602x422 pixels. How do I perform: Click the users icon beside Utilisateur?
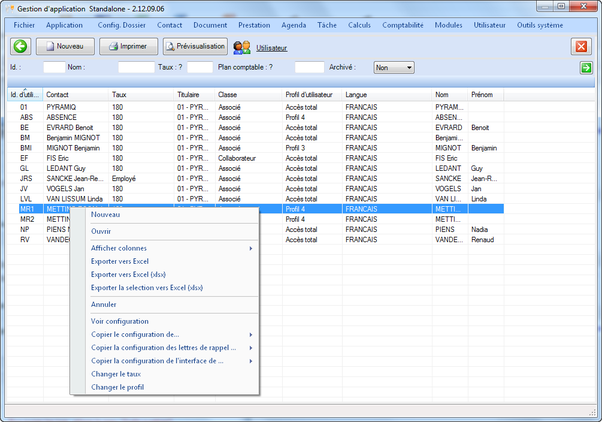[242, 47]
